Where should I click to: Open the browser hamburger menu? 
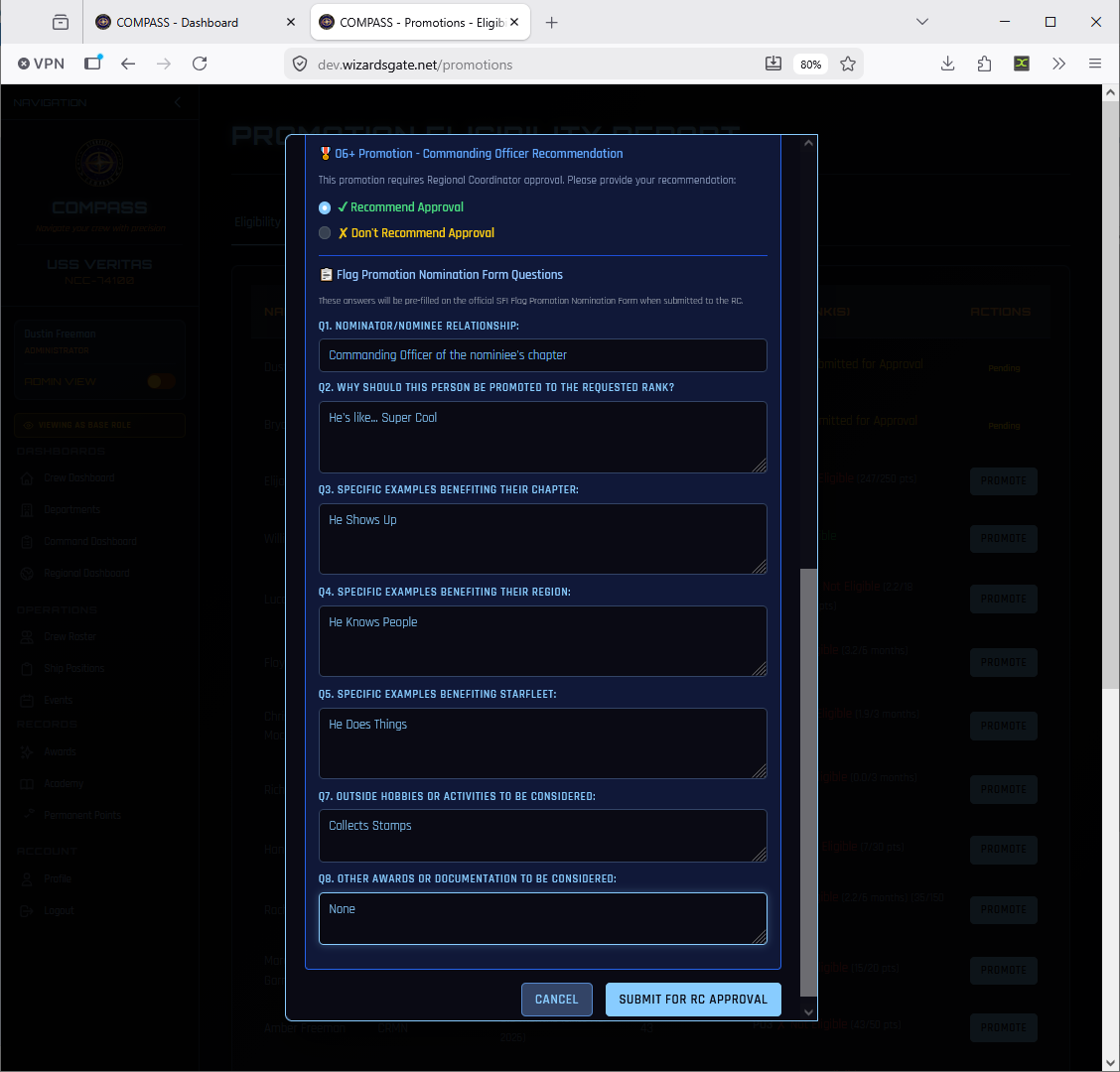coord(1094,64)
